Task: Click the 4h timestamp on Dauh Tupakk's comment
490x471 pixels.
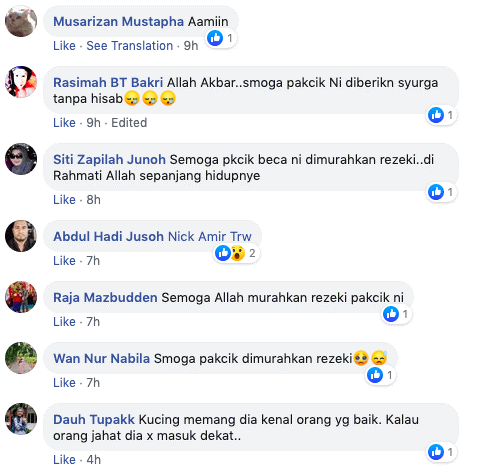Action: (94, 460)
